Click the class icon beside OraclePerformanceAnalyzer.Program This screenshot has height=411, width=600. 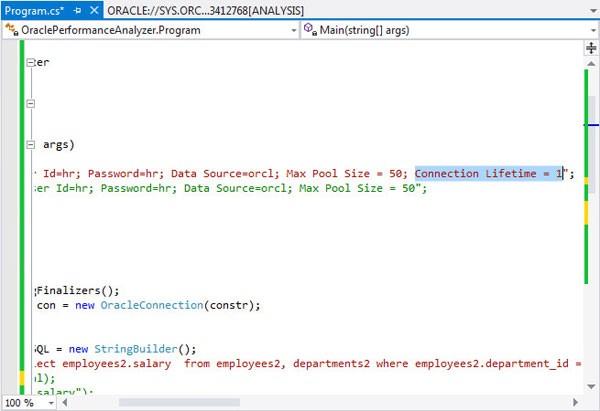pyautogui.click(x=11, y=30)
